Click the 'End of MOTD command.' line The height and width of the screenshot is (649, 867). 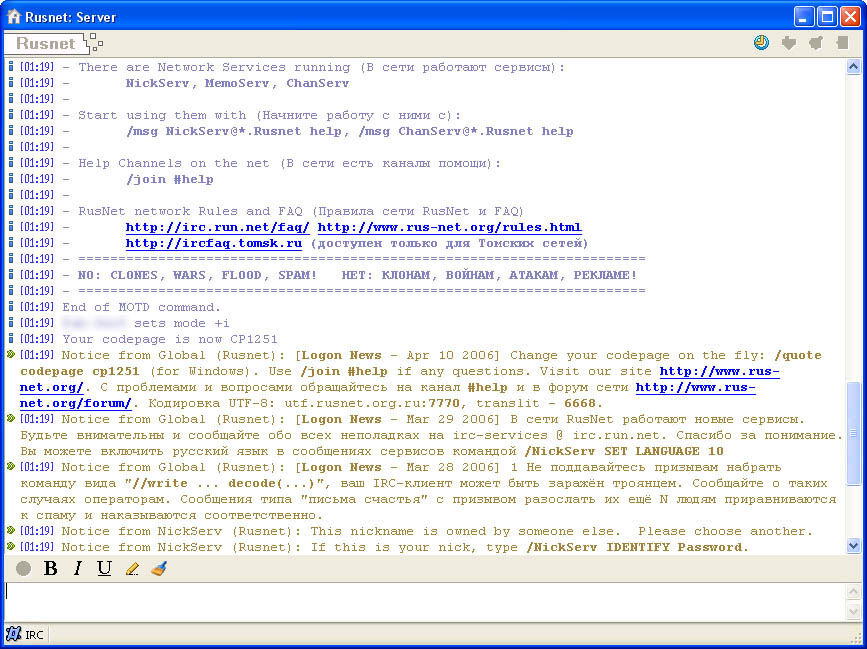click(141, 307)
